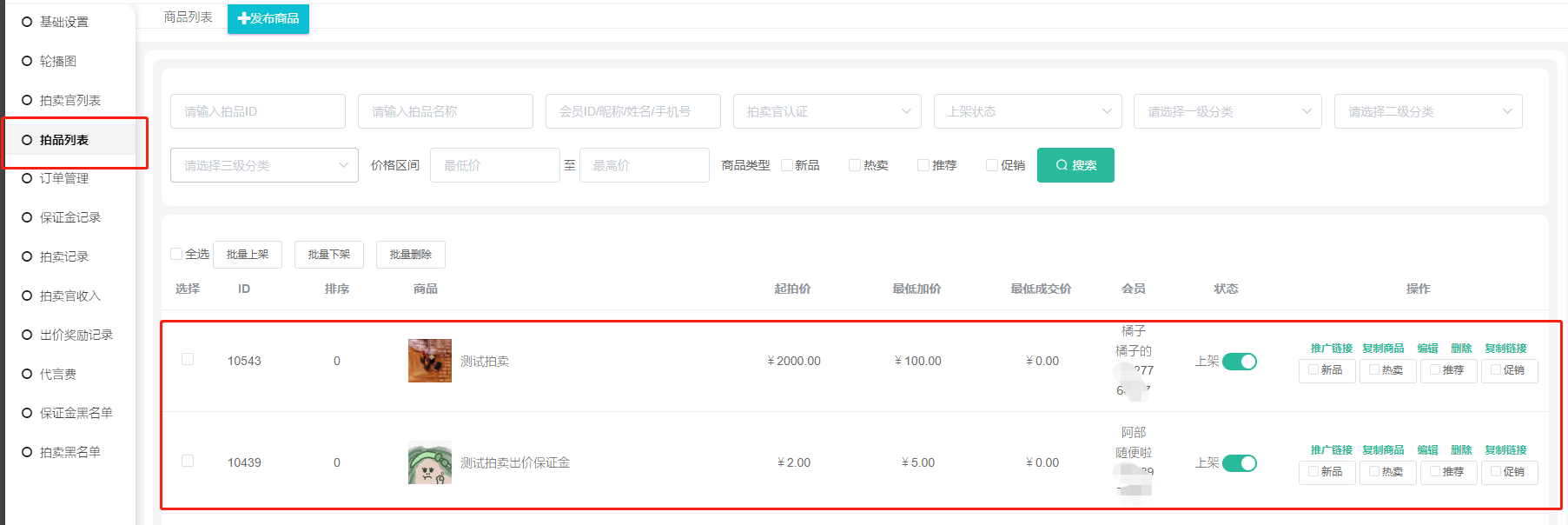Go to 保证金记录 sidebar item

click(69, 217)
